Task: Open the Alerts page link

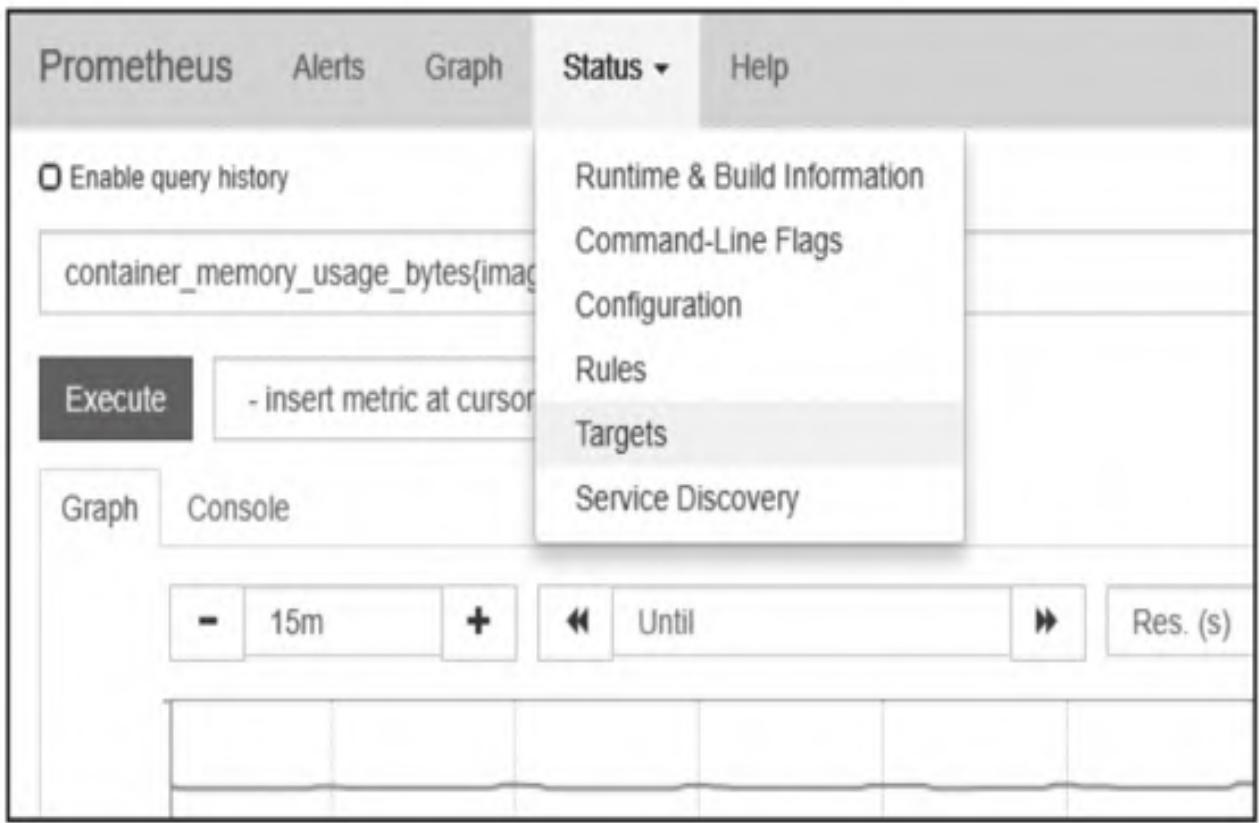Action: [x=328, y=69]
